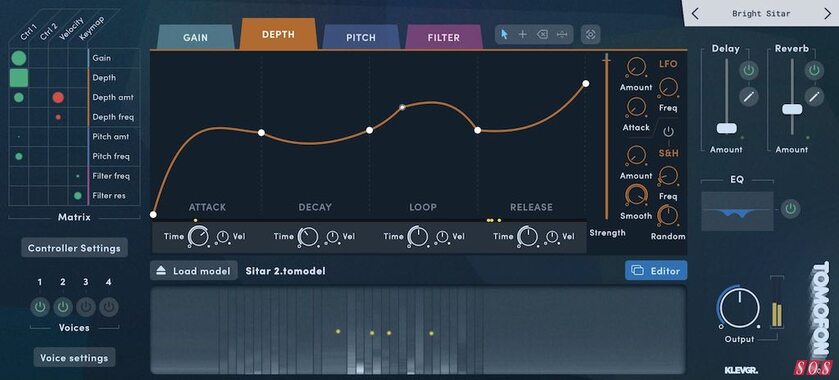Click the Load model eject icon

point(162,271)
